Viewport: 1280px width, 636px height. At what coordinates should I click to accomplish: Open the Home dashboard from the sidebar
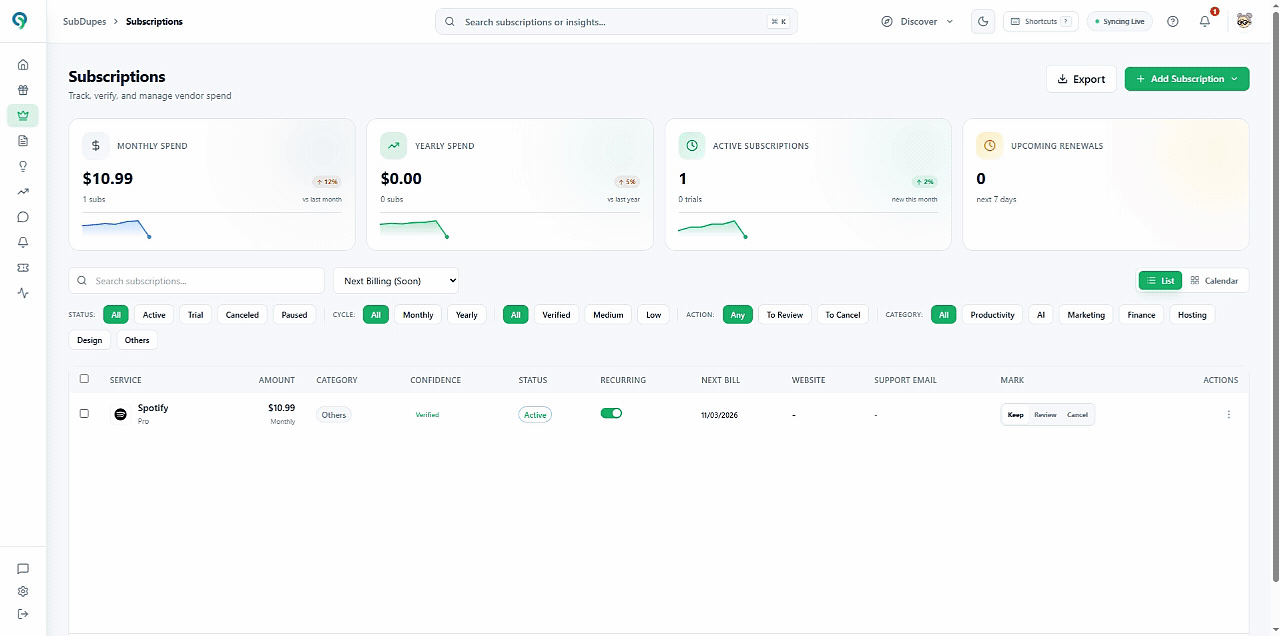(x=23, y=64)
